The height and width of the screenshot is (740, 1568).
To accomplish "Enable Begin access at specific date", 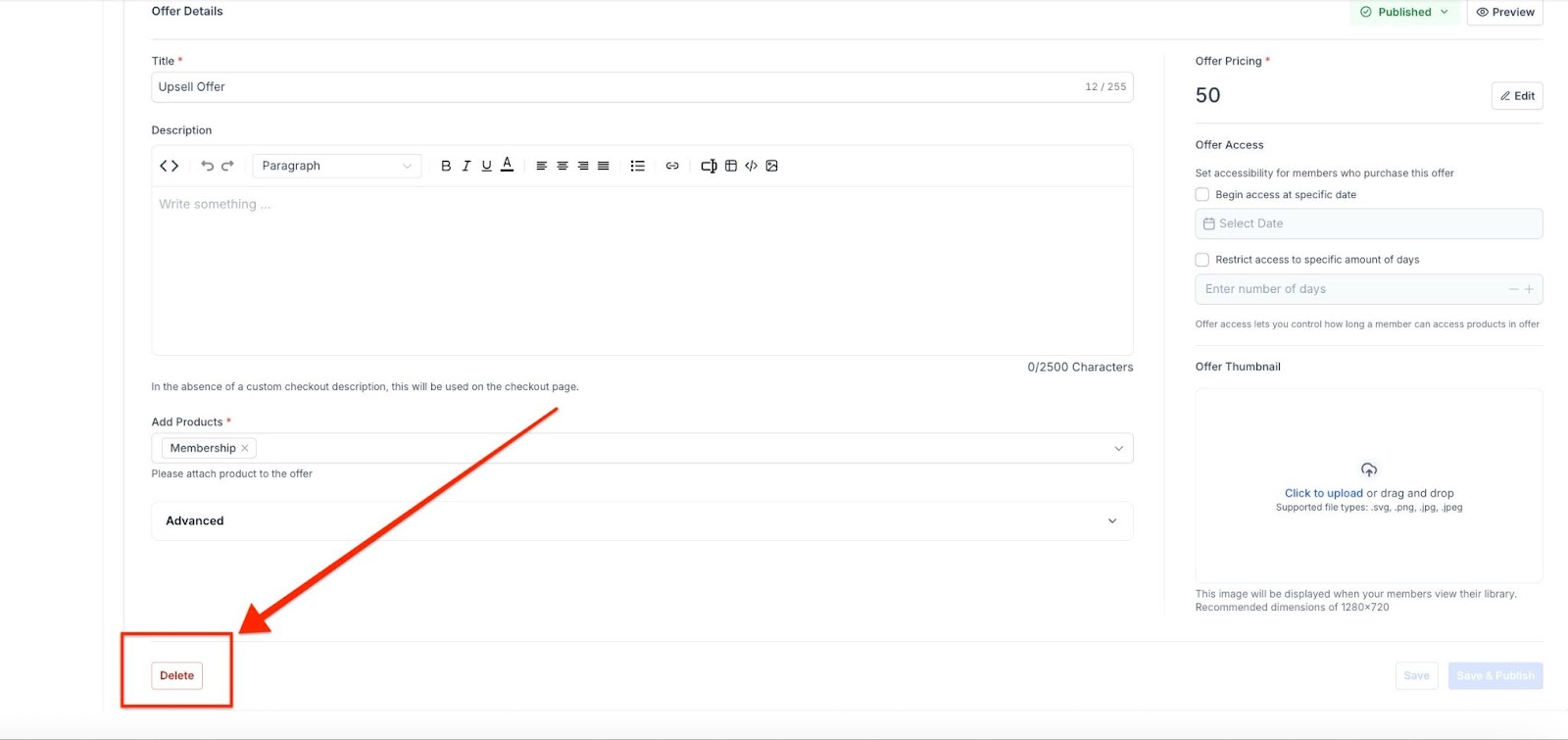I will (x=1202, y=194).
